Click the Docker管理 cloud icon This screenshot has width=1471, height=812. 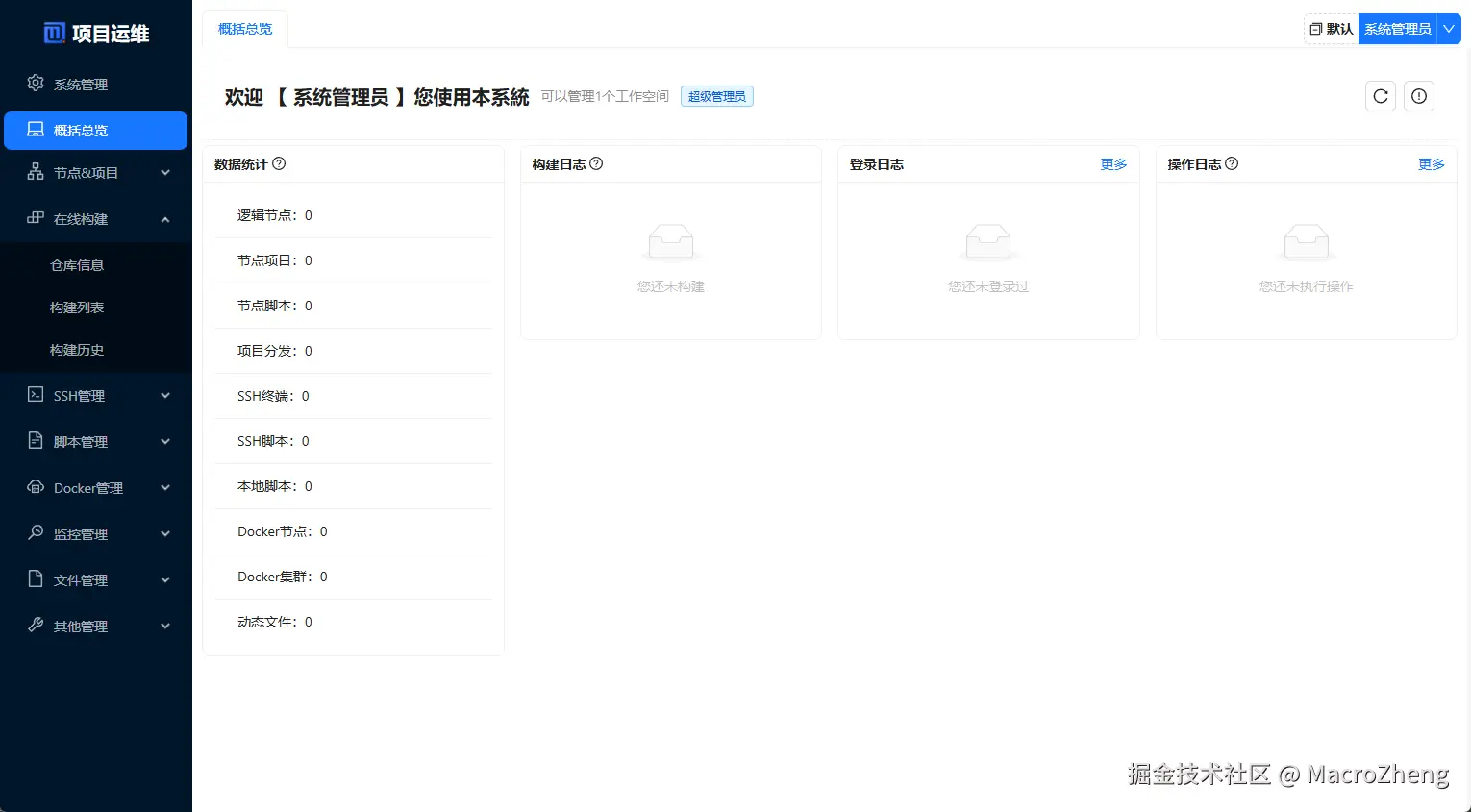tap(36, 486)
